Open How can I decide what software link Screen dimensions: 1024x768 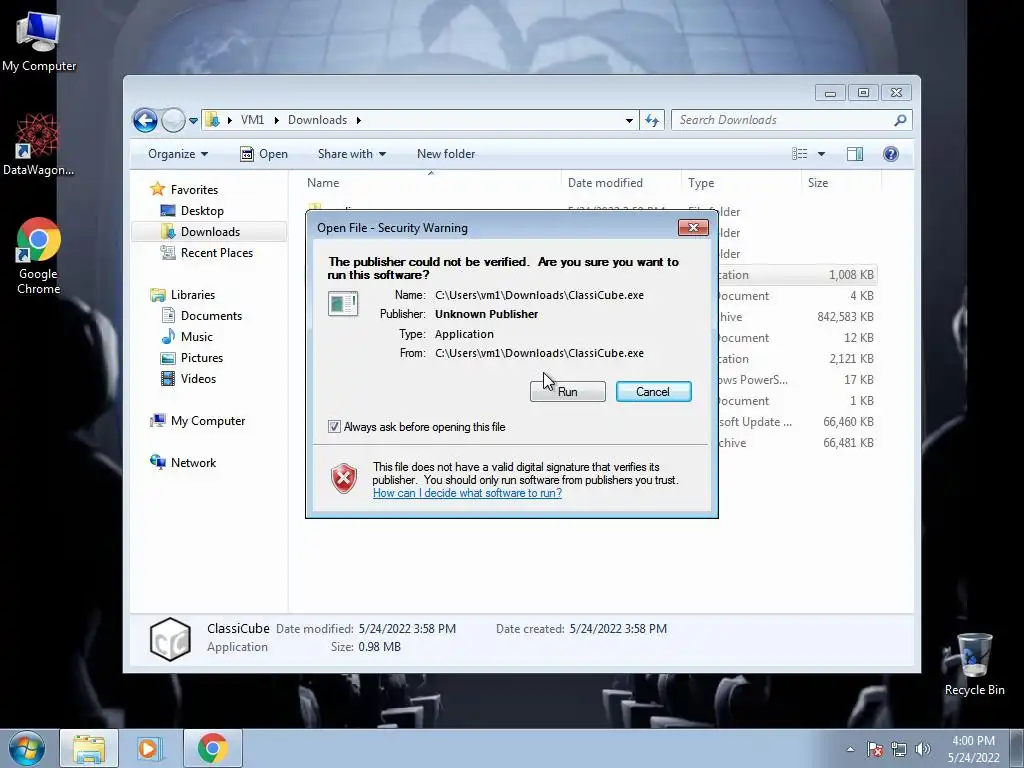click(468, 493)
